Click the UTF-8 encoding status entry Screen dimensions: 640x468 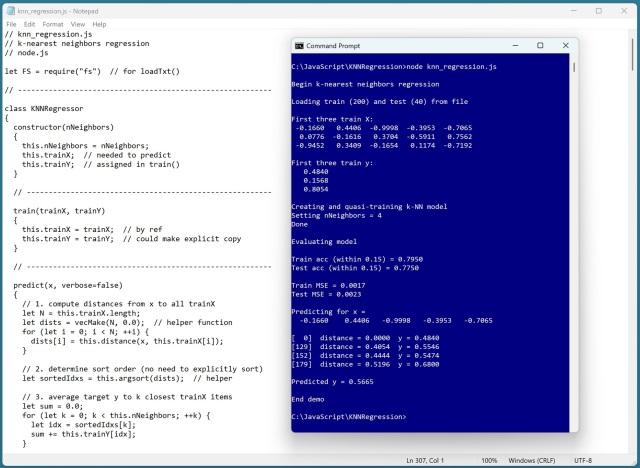point(583,461)
